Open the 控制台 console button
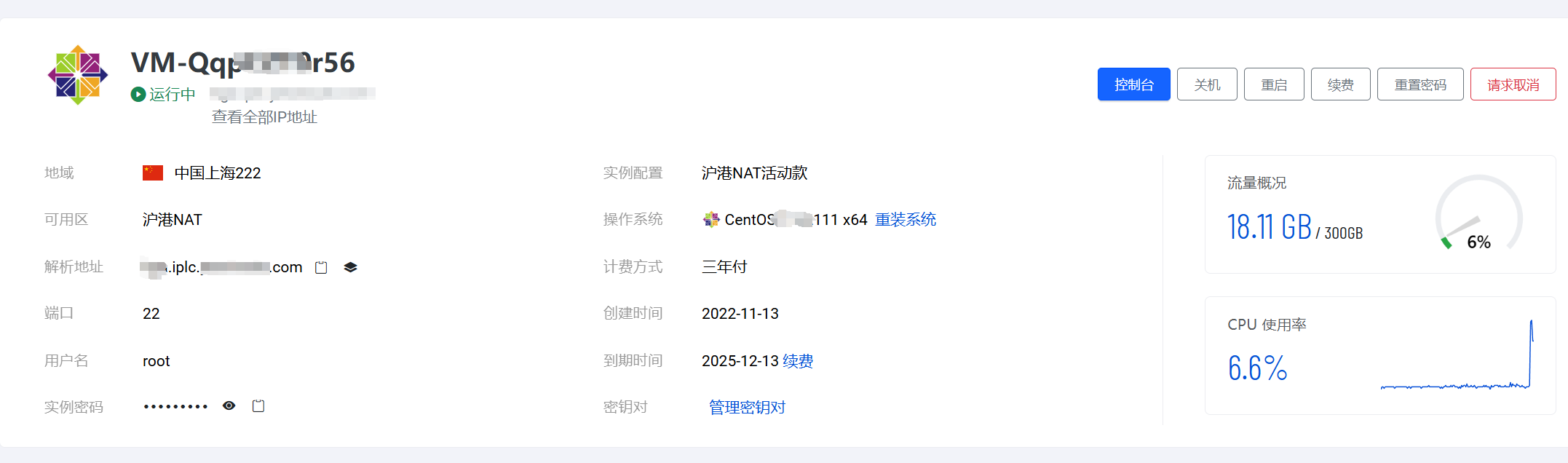The width and height of the screenshot is (1568, 463). tap(1133, 84)
